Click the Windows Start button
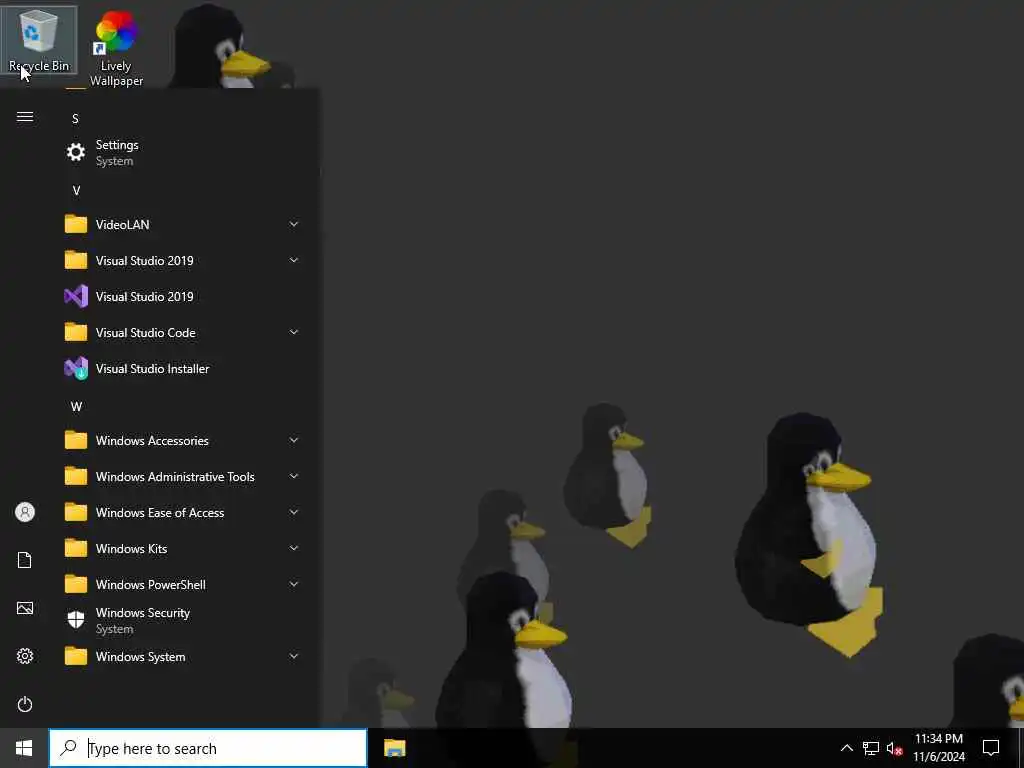The image size is (1024, 768). click(24, 748)
